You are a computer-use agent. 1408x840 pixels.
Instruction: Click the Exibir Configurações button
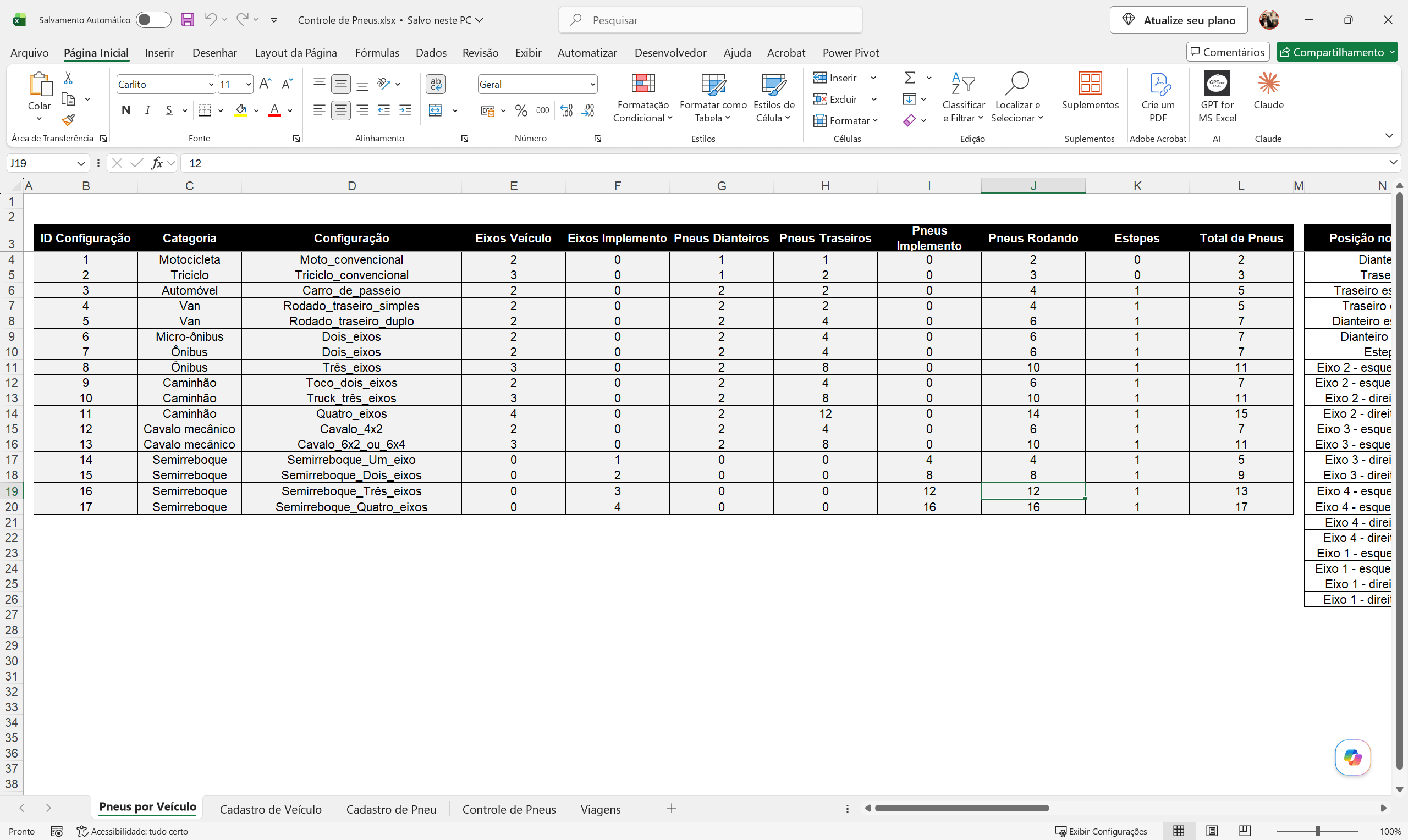coord(1101,831)
